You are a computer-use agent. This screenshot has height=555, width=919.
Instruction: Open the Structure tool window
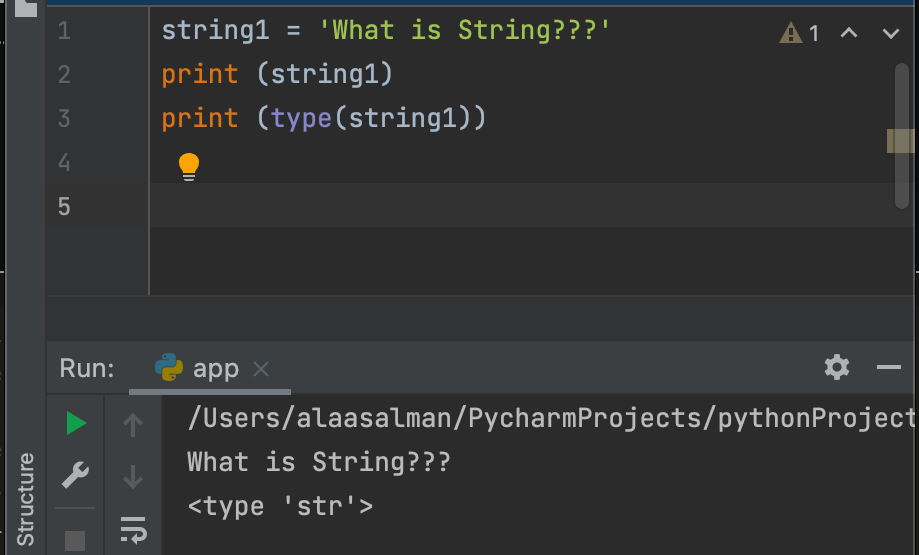pos(25,499)
